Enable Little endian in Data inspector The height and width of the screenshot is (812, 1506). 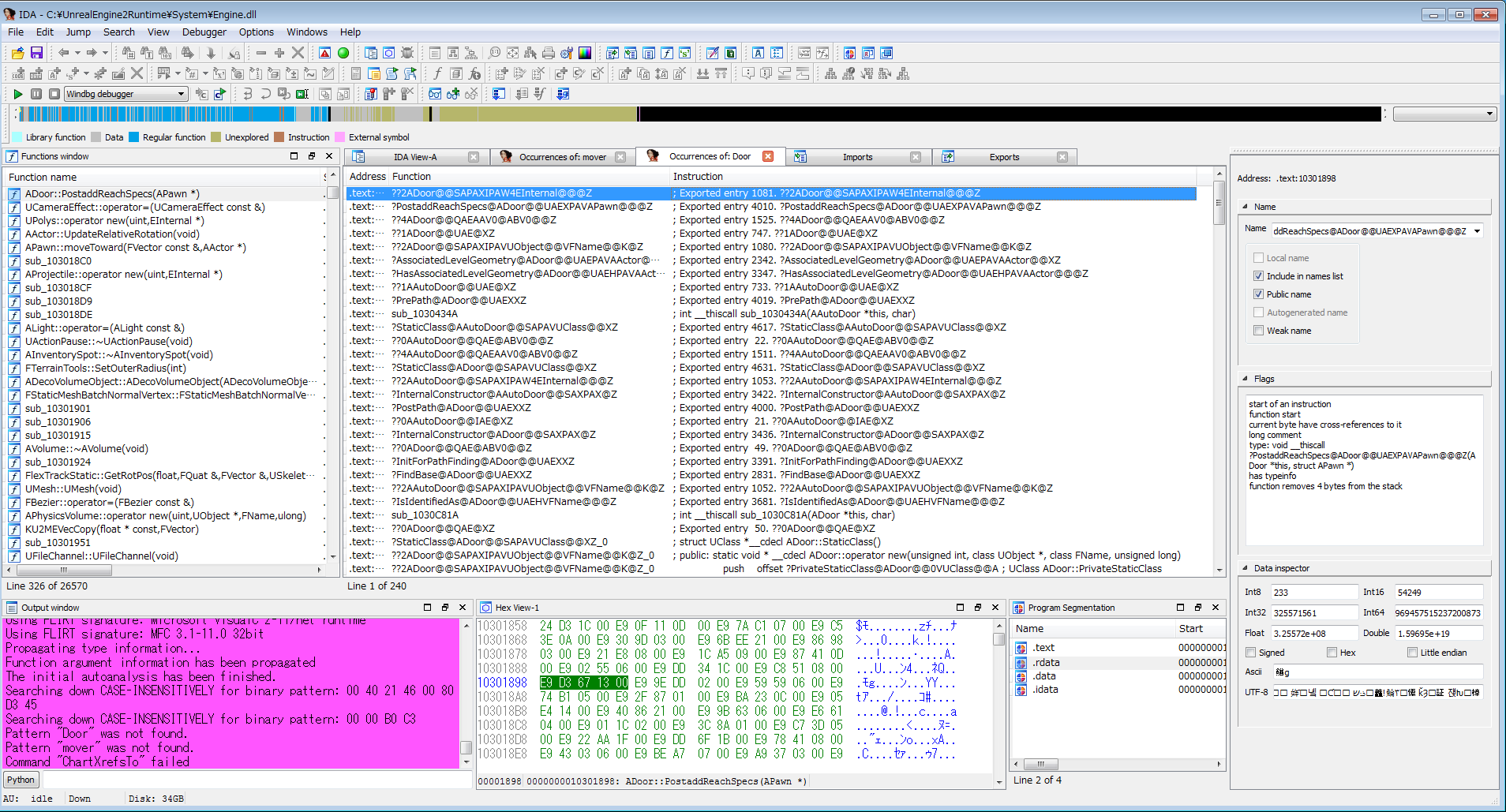click(x=1413, y=653)
